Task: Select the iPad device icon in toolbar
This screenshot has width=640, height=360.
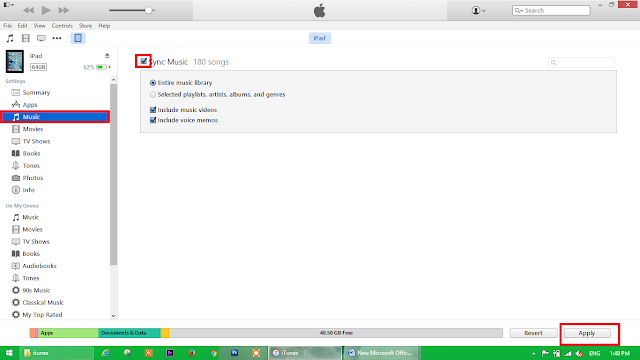Action: (78, 38)
